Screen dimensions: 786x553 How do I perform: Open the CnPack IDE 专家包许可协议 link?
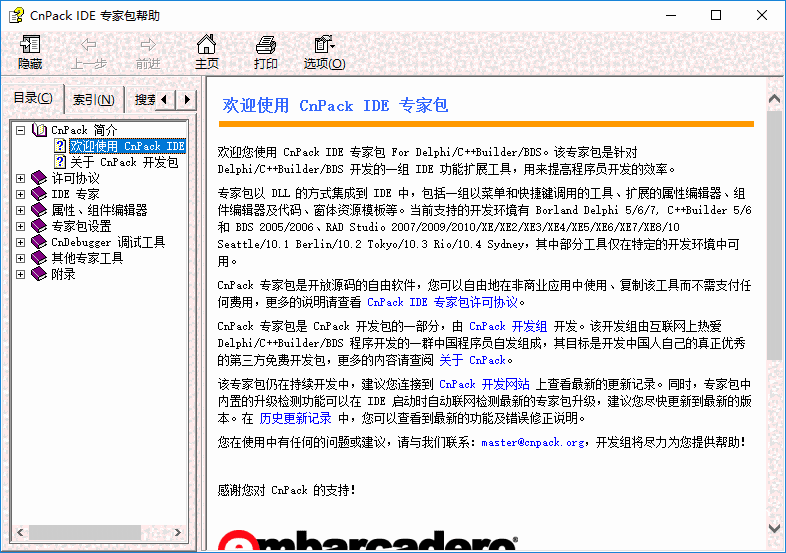[443, 302]
